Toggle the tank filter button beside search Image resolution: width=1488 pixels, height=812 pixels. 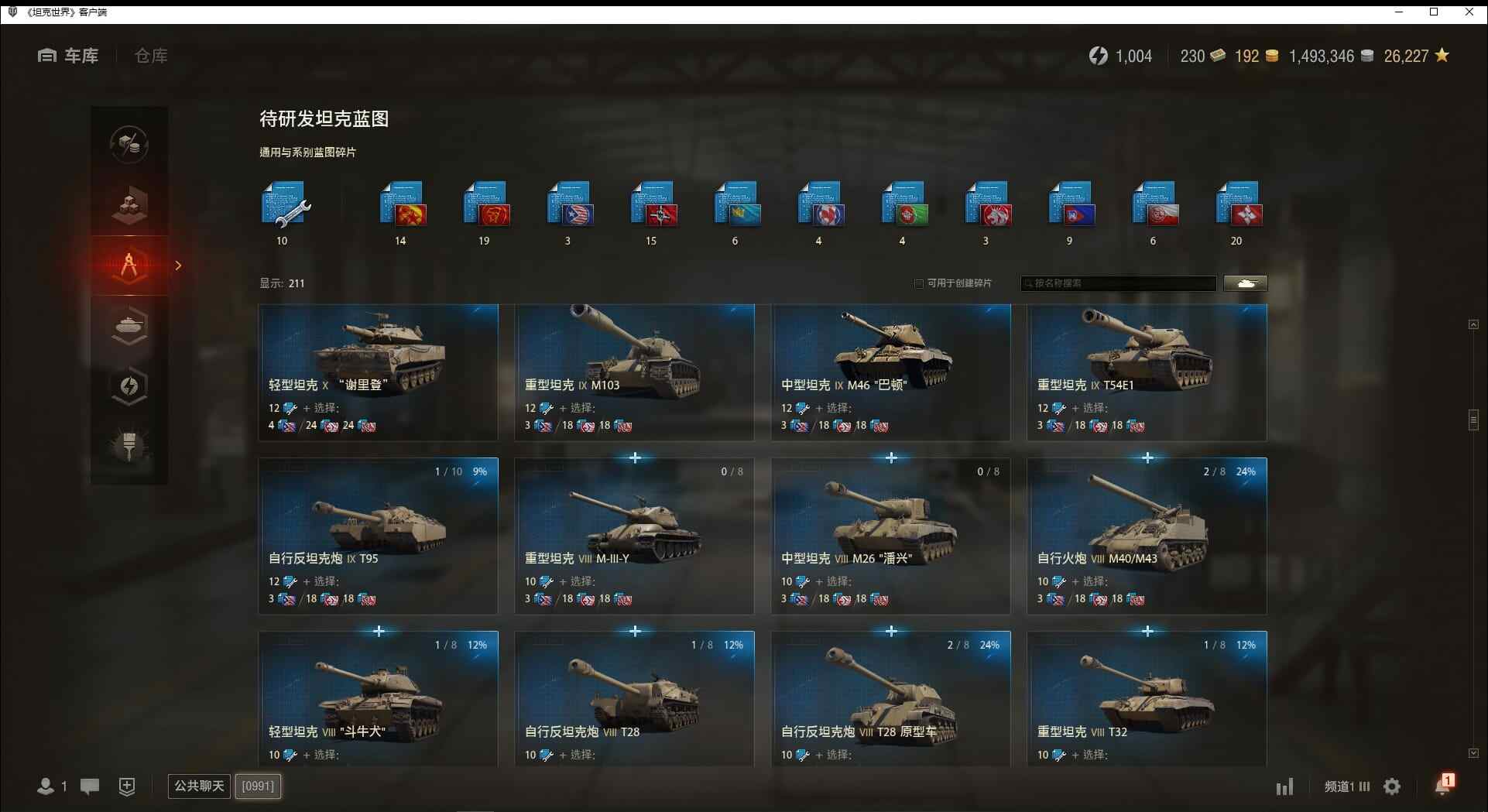1245,283
